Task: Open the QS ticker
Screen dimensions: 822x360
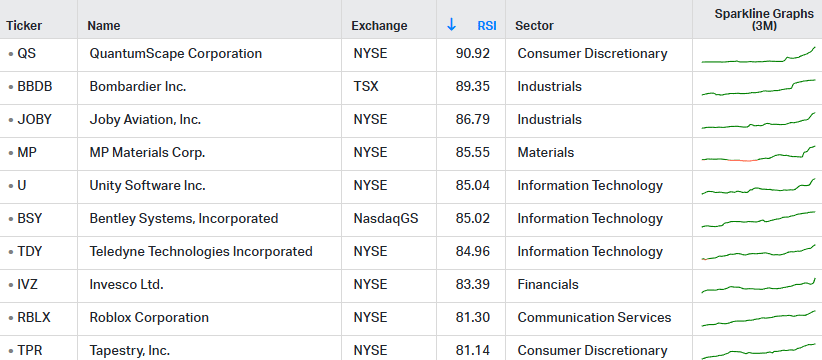Action: pos(27,53)
